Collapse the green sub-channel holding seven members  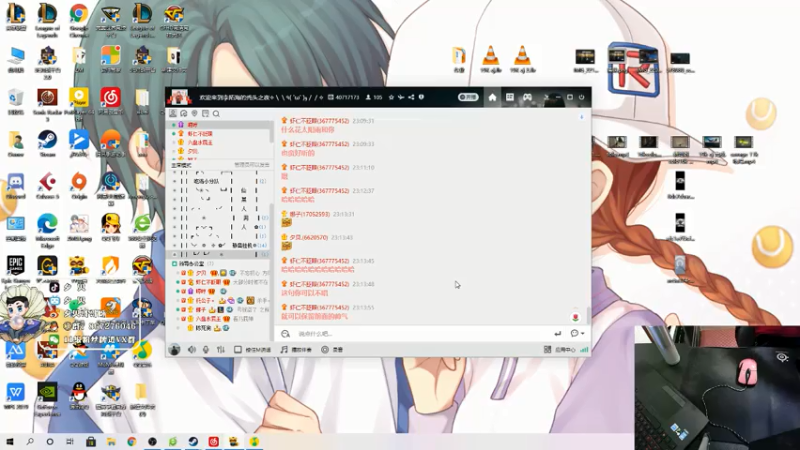pos(174,264)
